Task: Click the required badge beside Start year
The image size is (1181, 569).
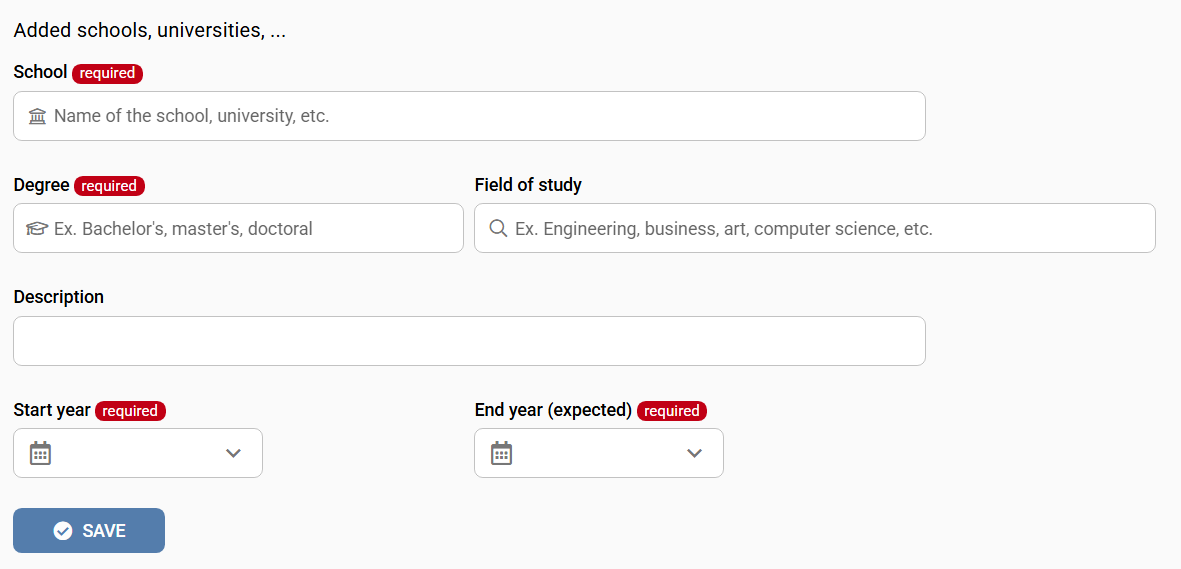Action: pyautogui.click(x=130, y=411)
